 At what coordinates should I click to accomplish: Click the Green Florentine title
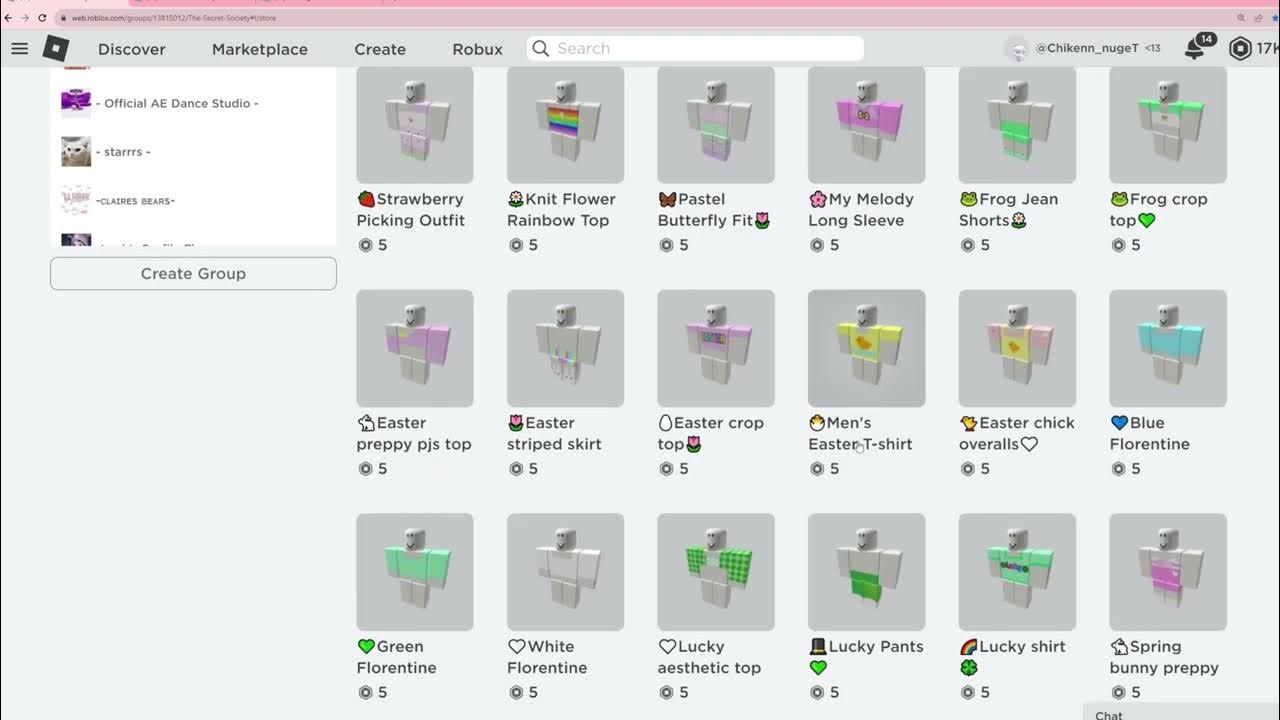tap(397, 657)
